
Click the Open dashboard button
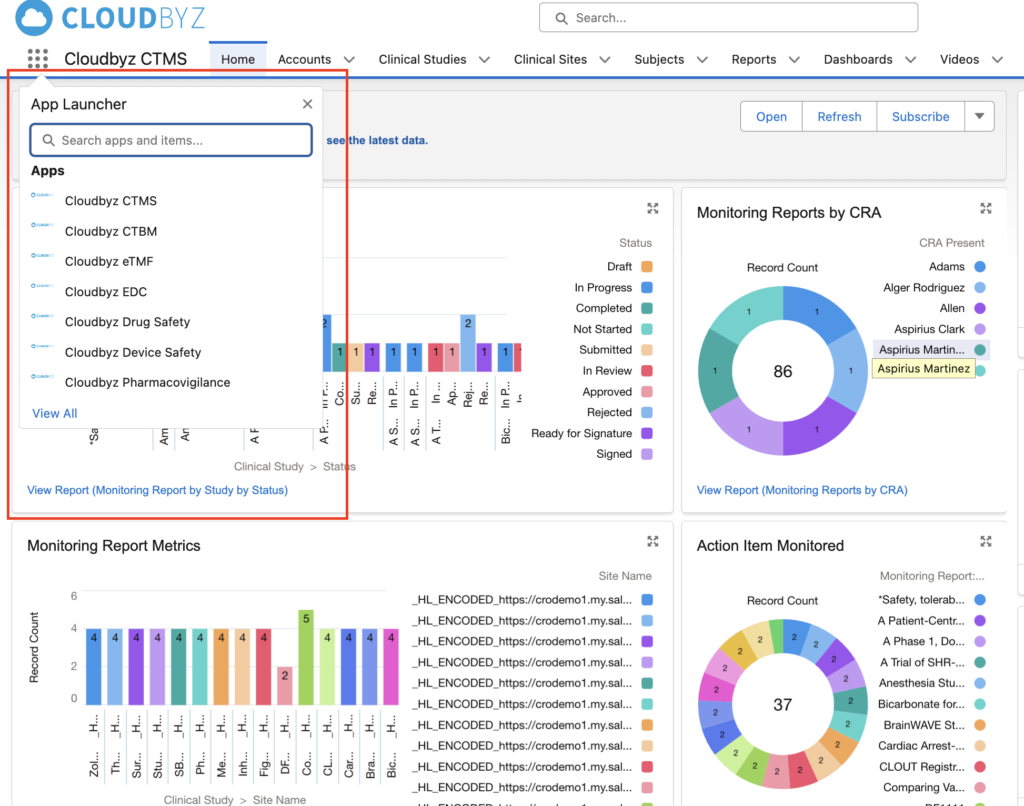(771, 116)
